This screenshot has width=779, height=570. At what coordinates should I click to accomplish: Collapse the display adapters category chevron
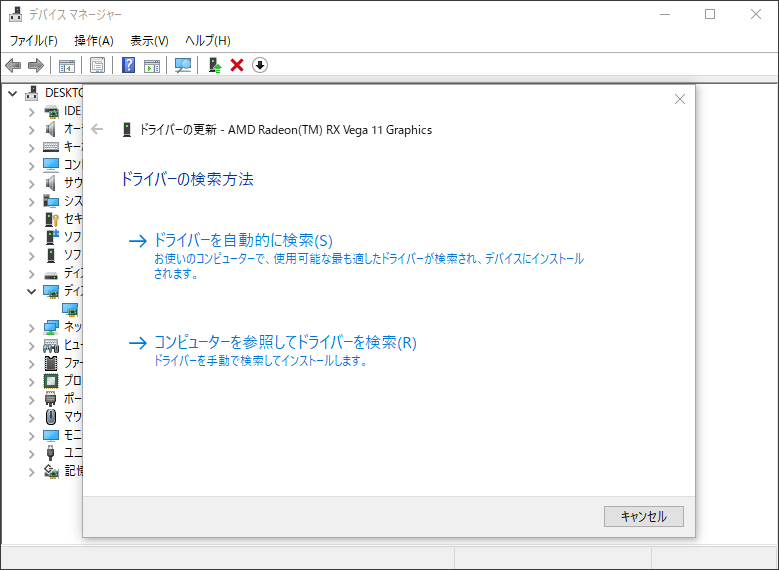pos(31,291)
